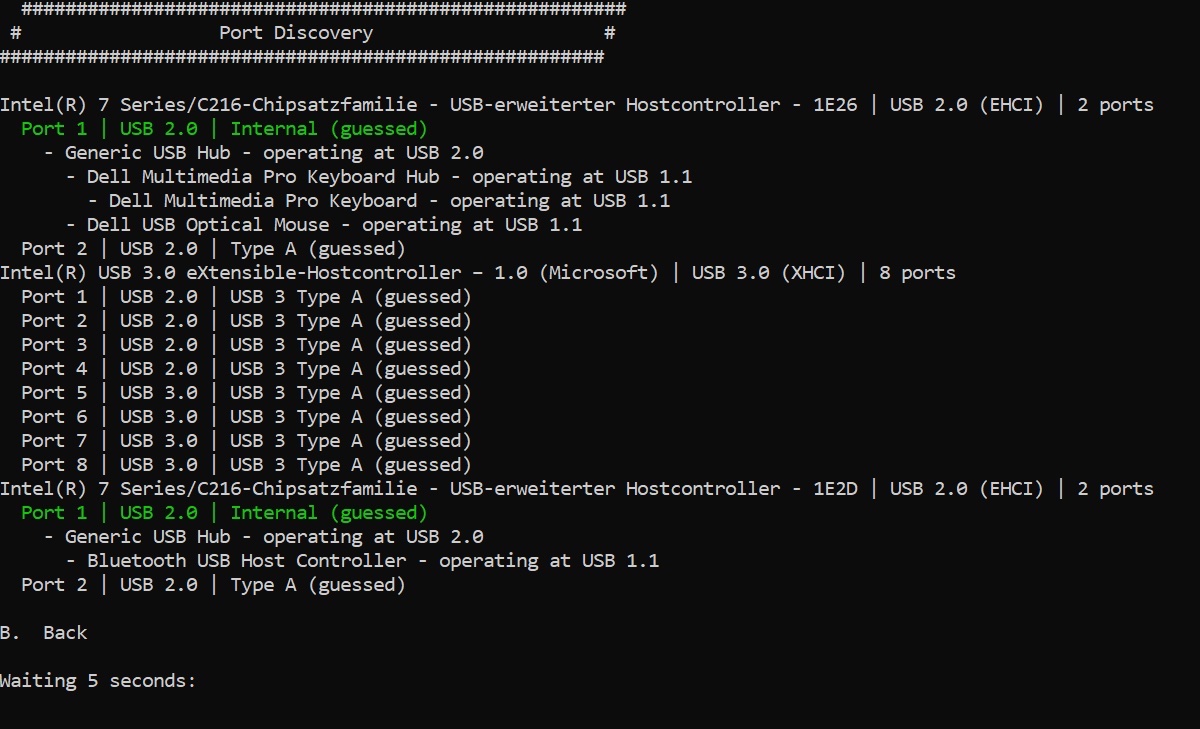Click the "Port Discovery" header title
This screenshot has width=1200, height=729.
tap(296, 33)
